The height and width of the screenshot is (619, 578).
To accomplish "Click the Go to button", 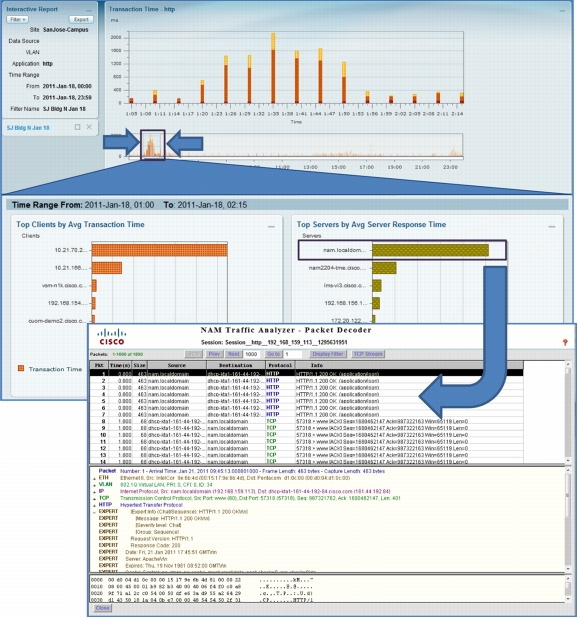I will (x=274, y=354).
